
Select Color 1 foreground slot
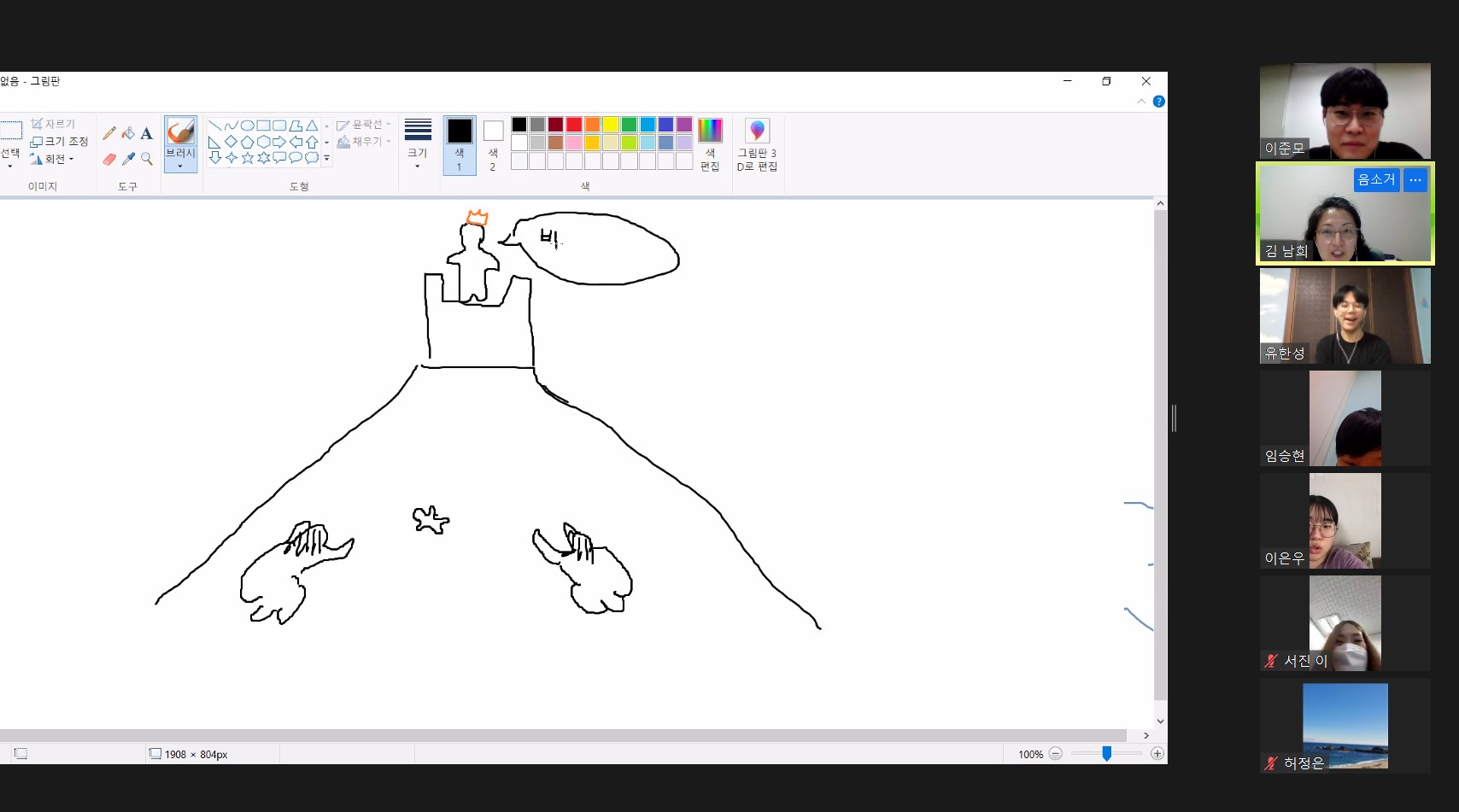[x=460, y=145]
